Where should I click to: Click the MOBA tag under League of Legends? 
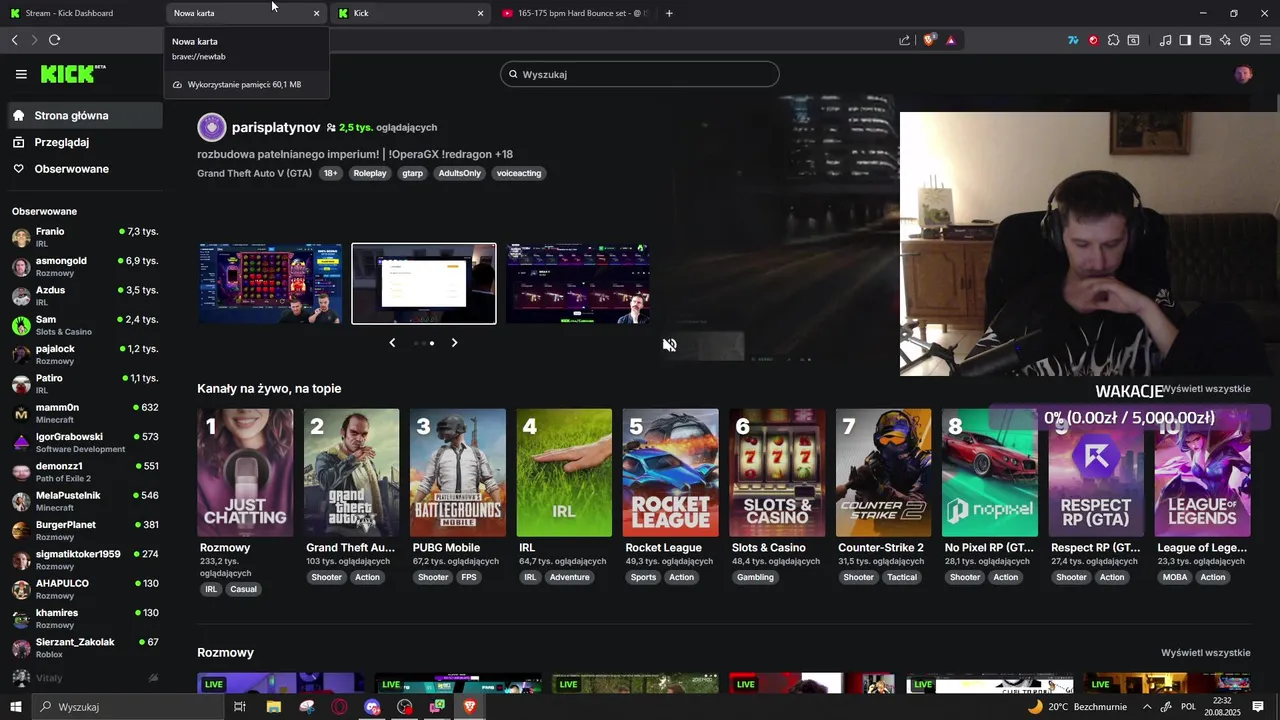[1175, 577]
